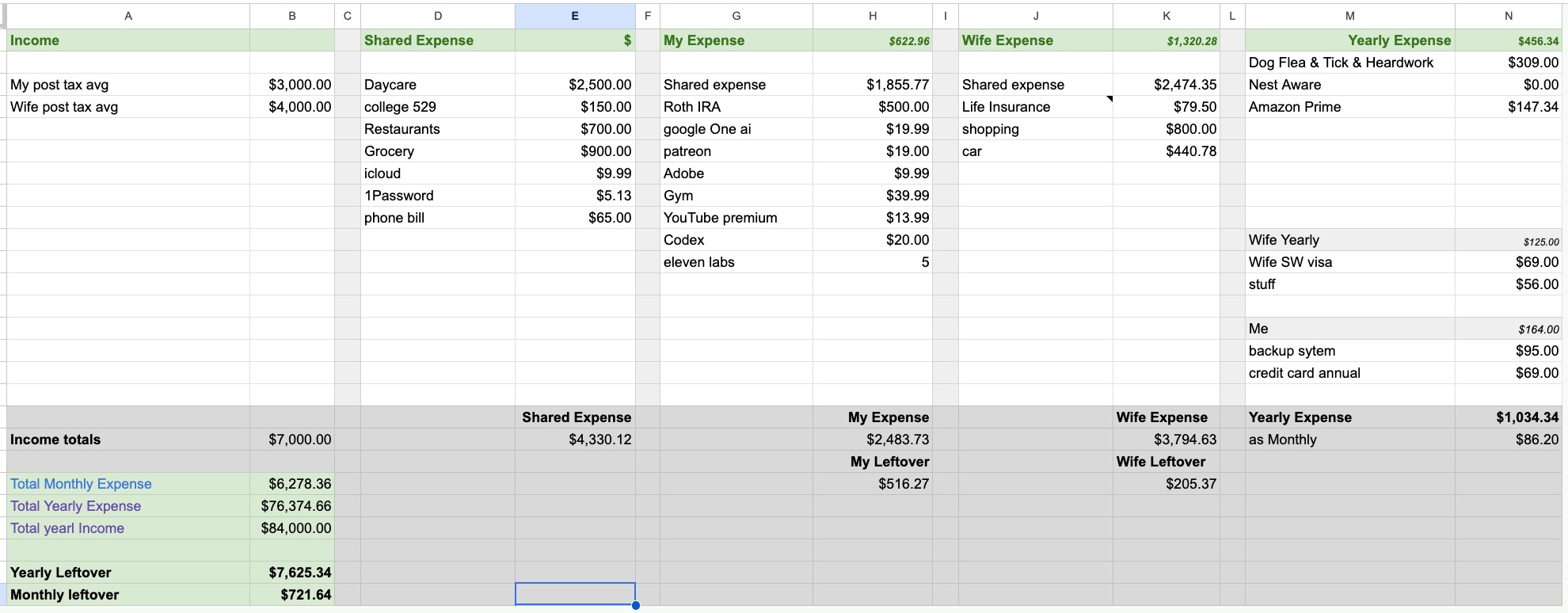Select column A header
Screen dimensions: 1568x613
(x=128, y=16)
